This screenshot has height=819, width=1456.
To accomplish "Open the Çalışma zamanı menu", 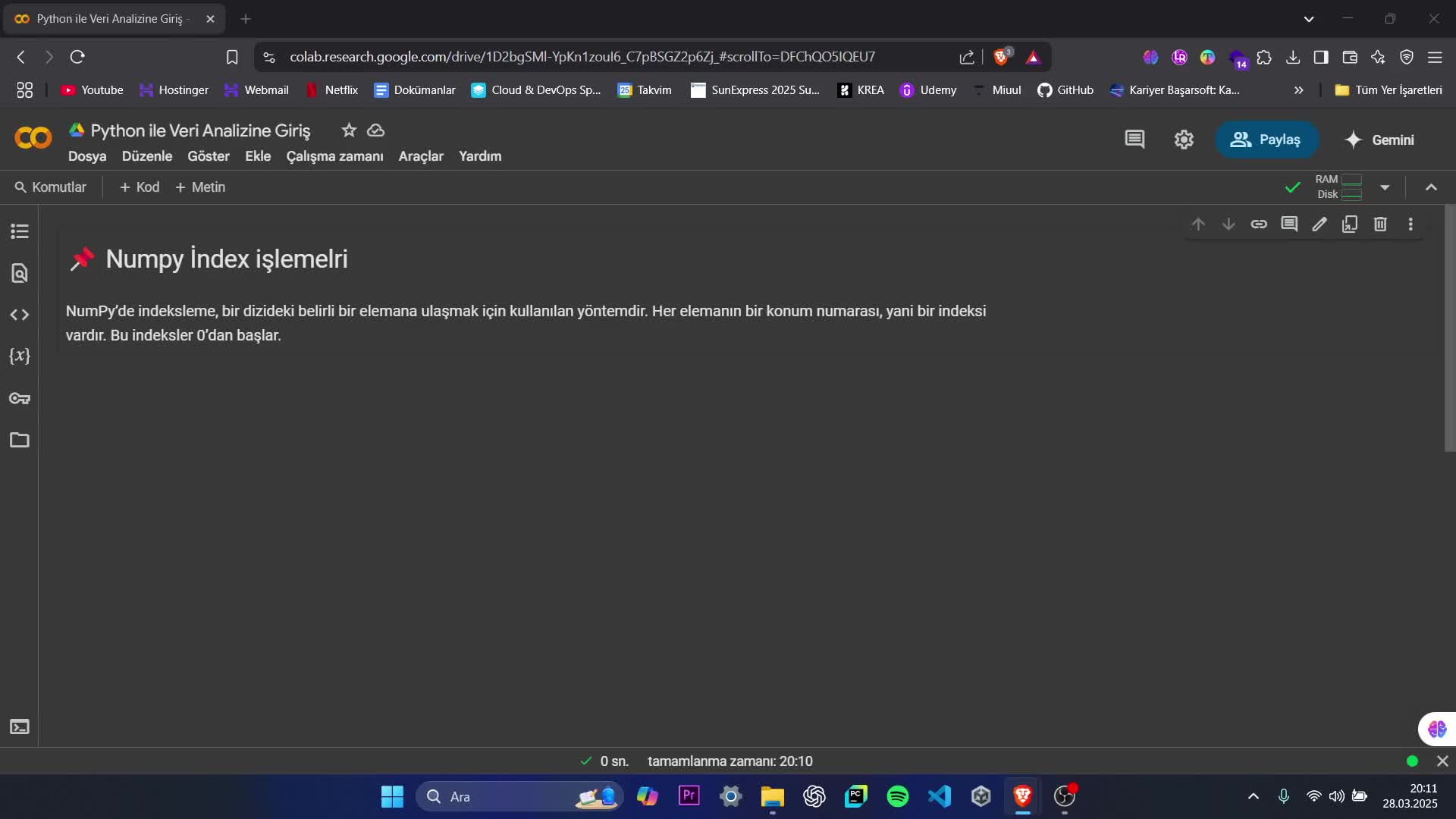I will click(x=334, y=156).
